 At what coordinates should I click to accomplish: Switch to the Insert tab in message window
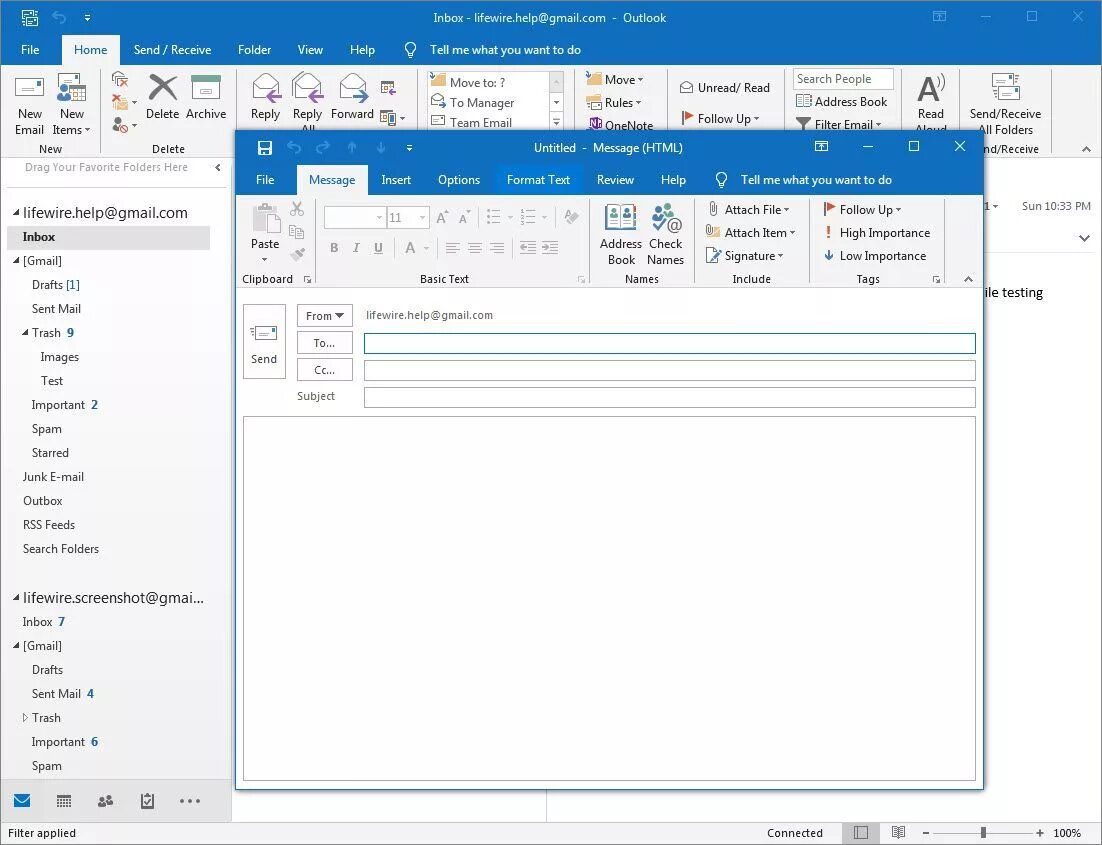pos(396,180)
